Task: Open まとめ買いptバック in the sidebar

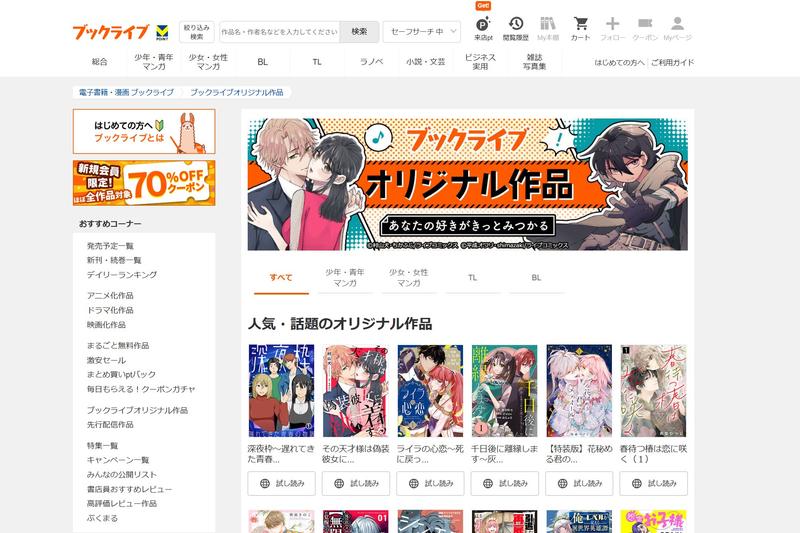Action: click(x=121, y=374)
